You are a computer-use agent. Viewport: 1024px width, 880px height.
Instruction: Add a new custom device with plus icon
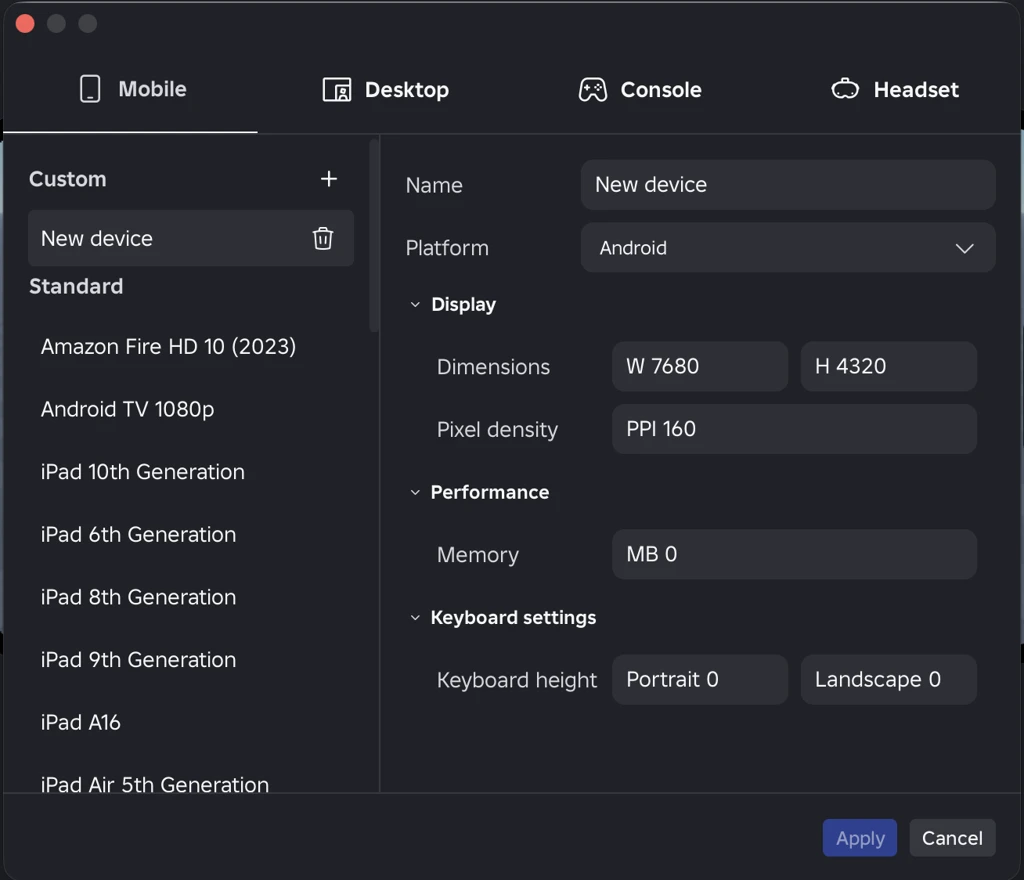[x=328, y=179]
